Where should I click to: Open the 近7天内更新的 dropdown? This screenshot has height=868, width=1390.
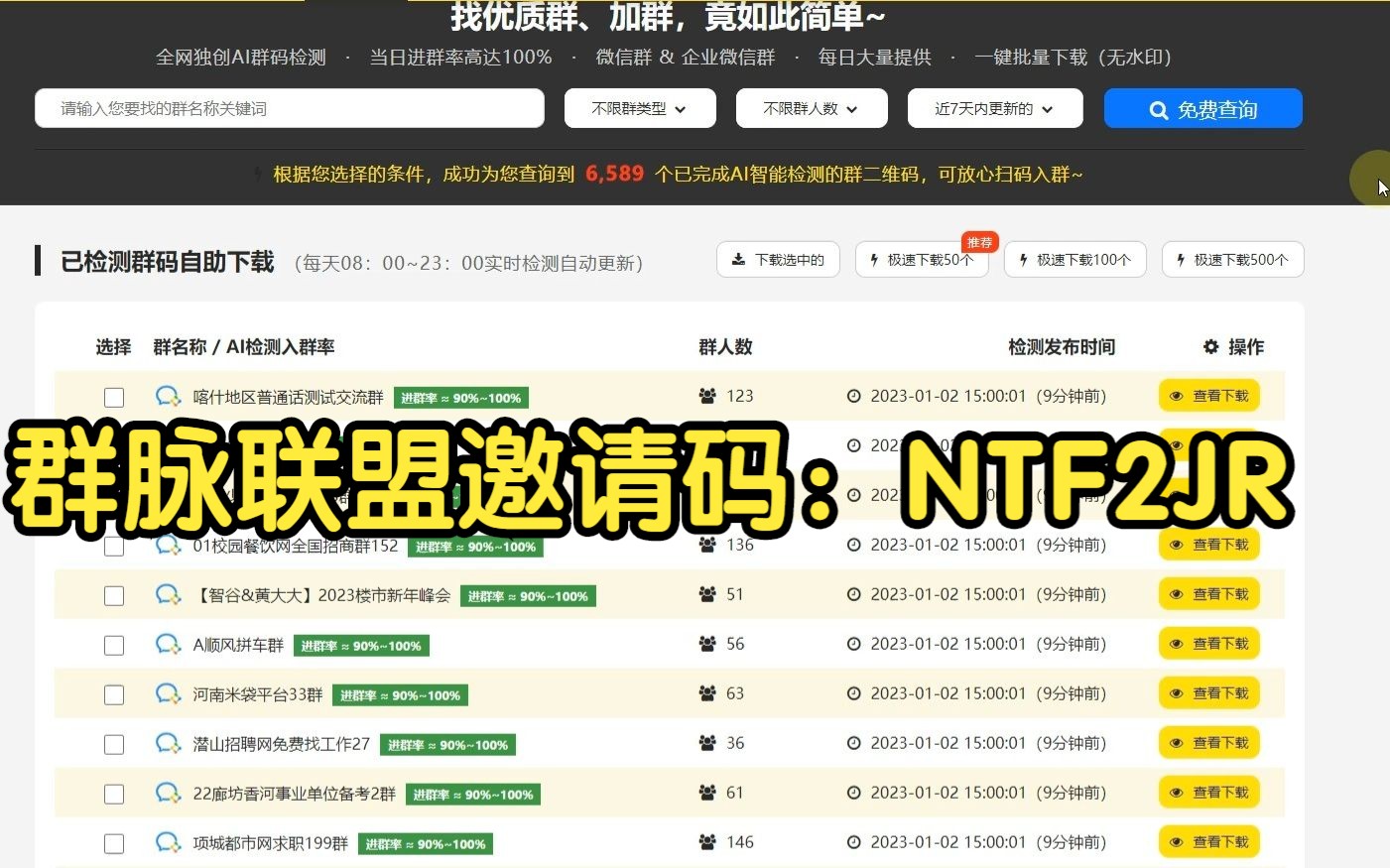[x=995, y=108]
